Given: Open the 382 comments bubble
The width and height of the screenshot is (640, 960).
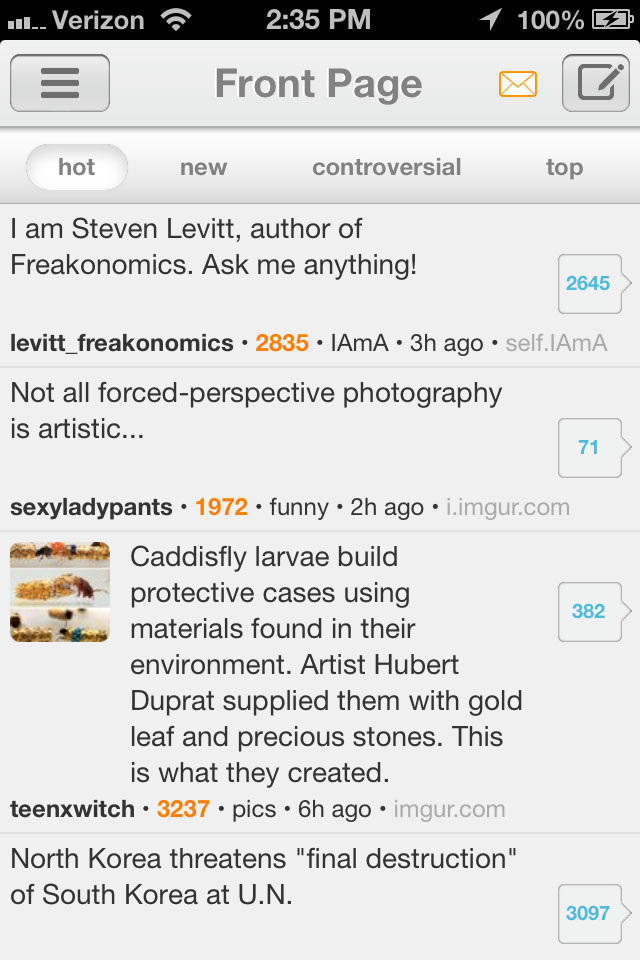Looking at the screenshot, I should [x=588, y=611].
